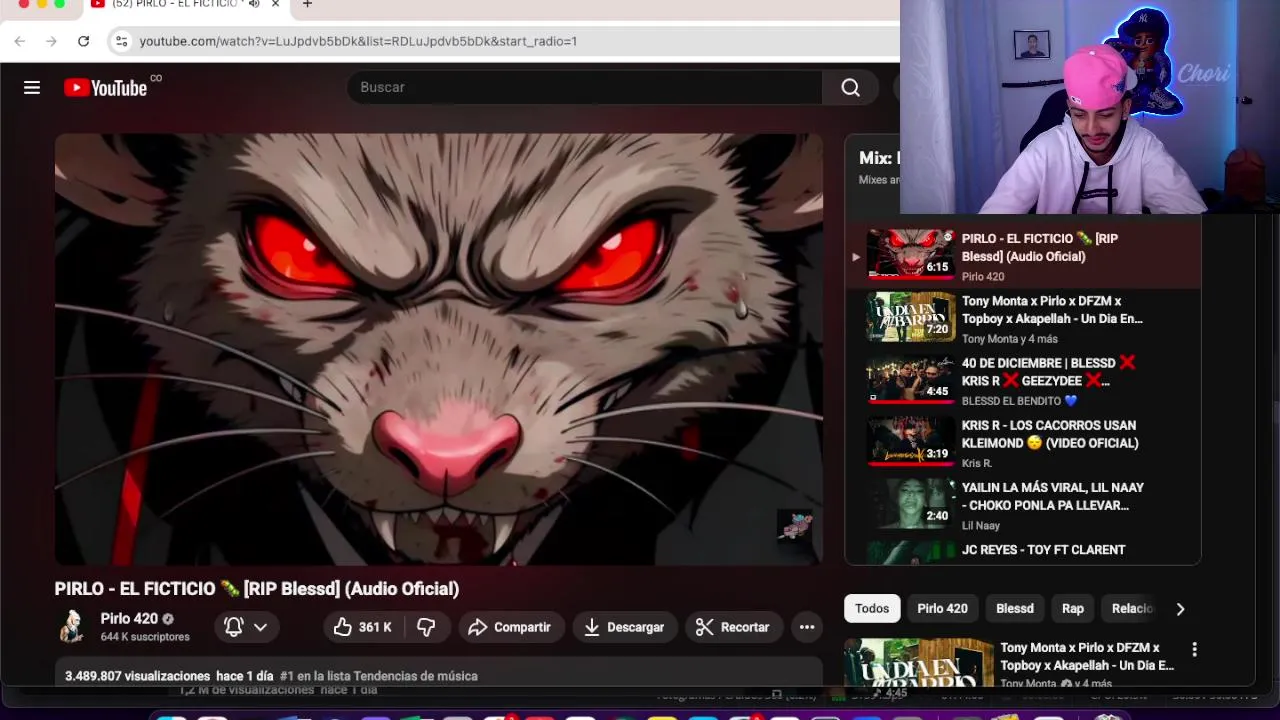Open site information icon in address bar
The height and width of the screenshot is (720, 1280).
coord(122,41)
